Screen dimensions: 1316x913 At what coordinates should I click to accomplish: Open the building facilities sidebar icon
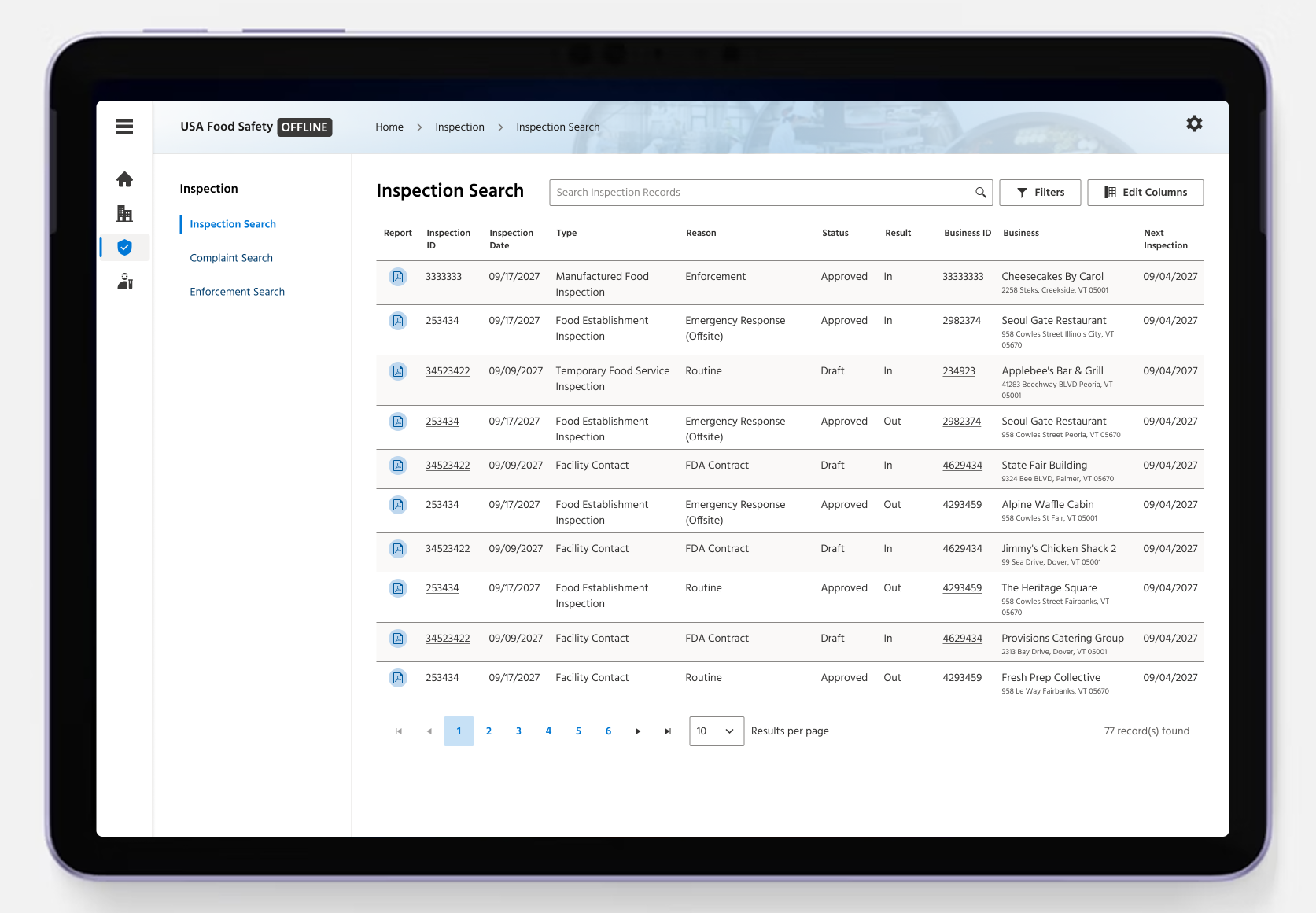click(x=124, y=213)
